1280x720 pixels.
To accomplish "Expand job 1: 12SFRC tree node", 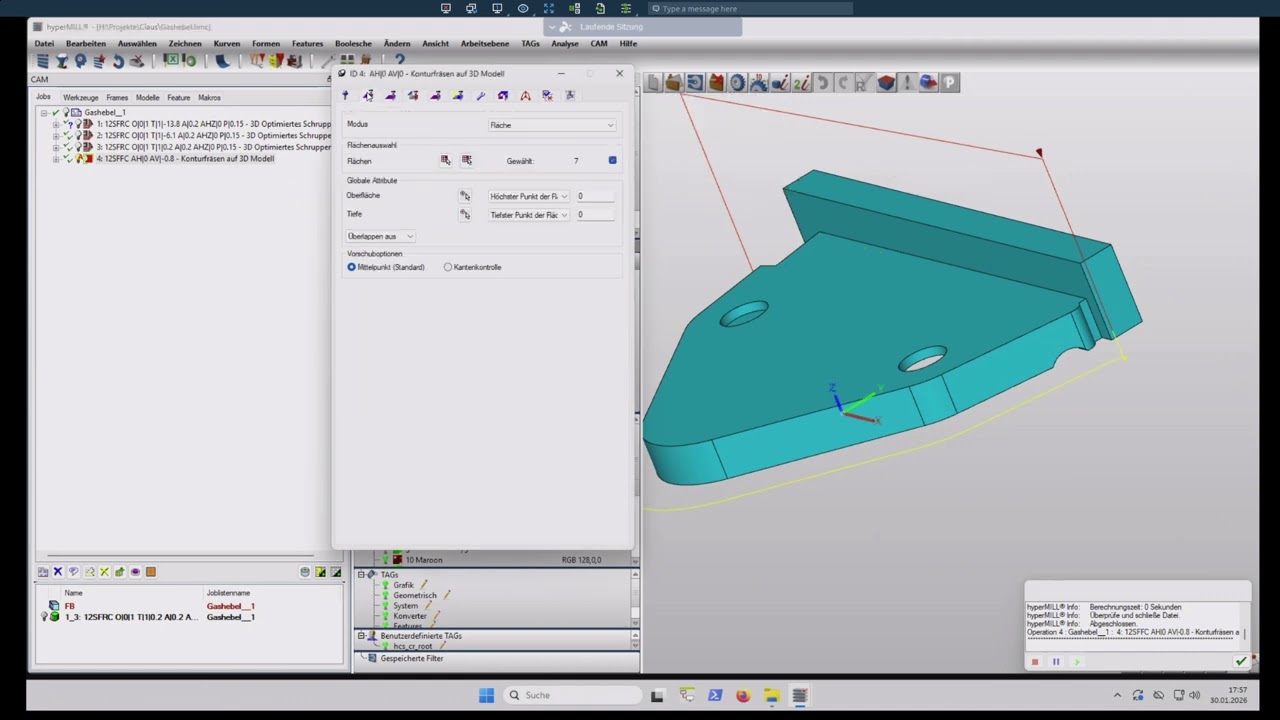I will 56,124.
